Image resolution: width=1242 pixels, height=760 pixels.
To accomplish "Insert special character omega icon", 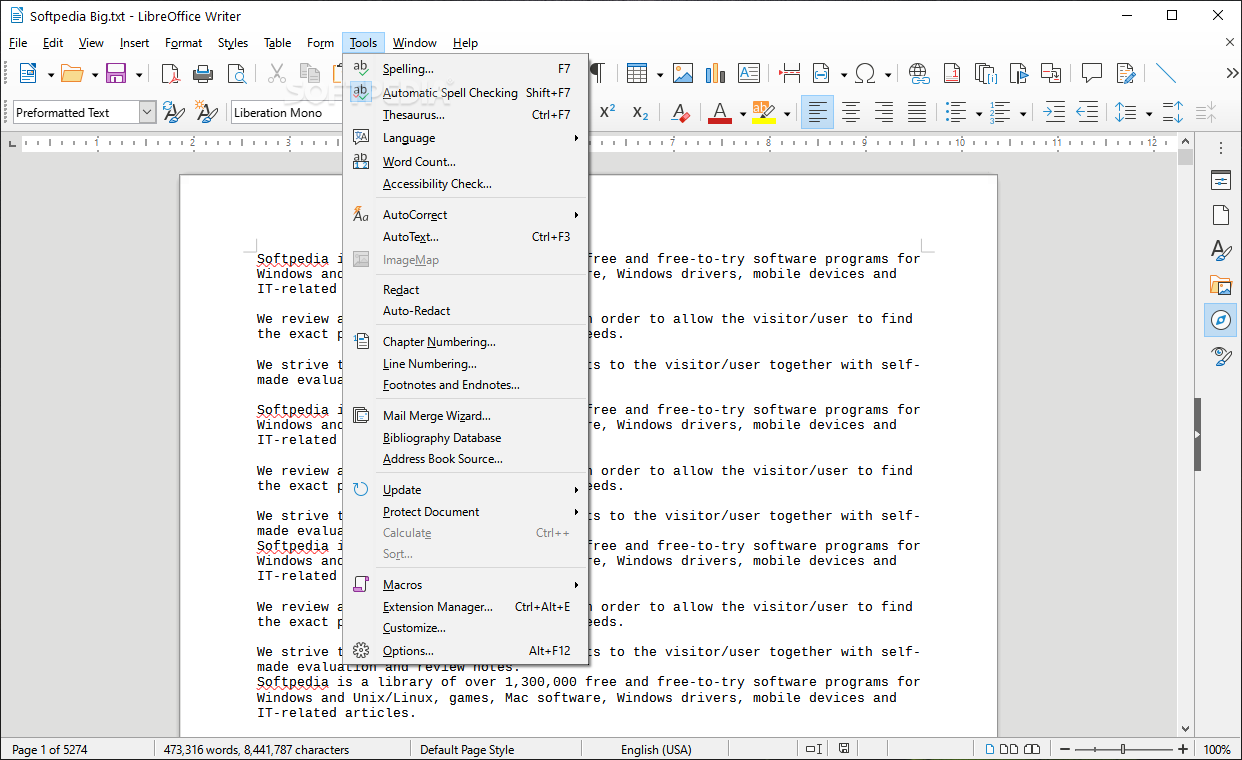I will click(x=866, y=73).
